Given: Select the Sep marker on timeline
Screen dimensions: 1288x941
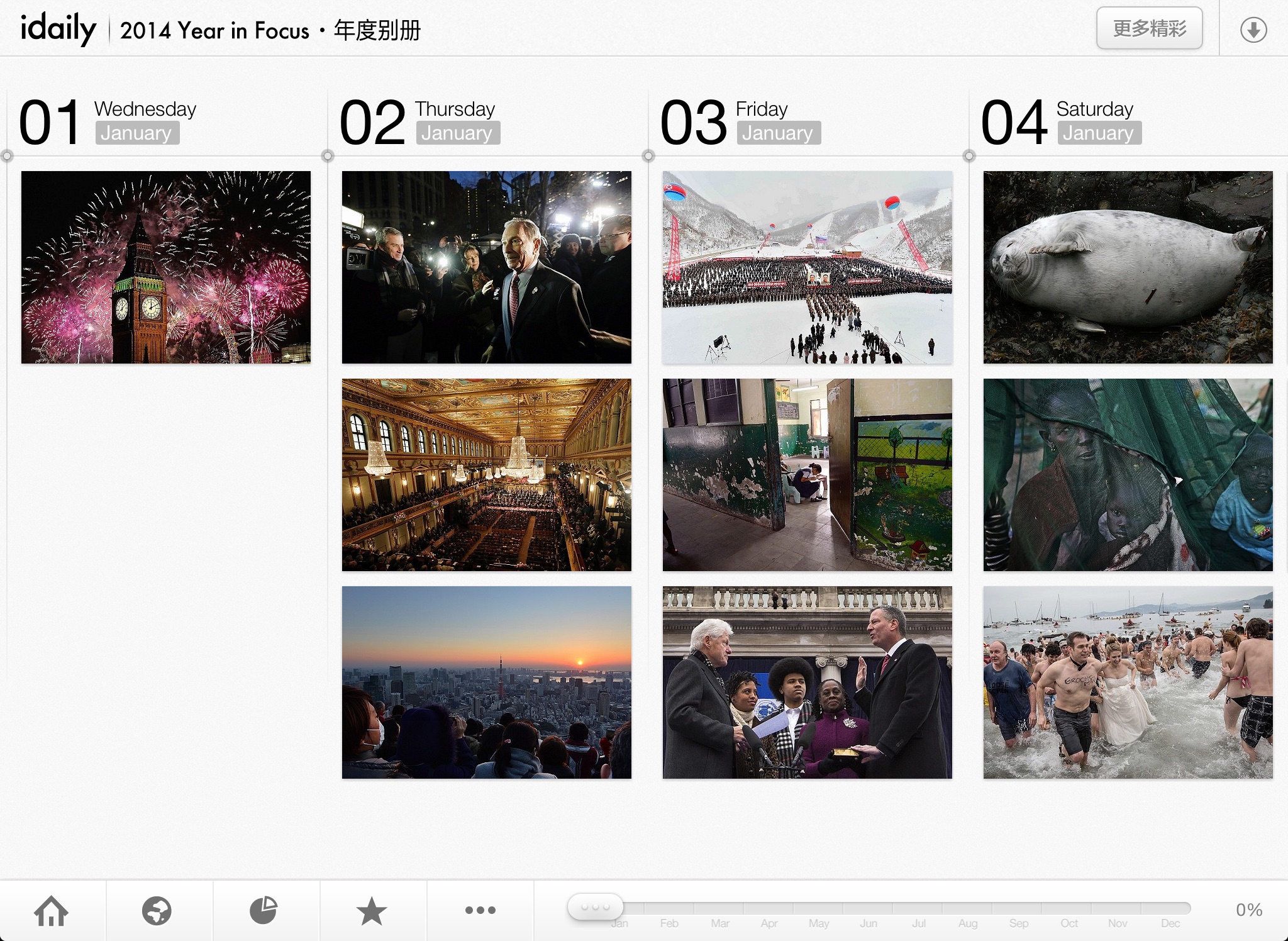Looking at the screenshot, I should point(1018,923).
